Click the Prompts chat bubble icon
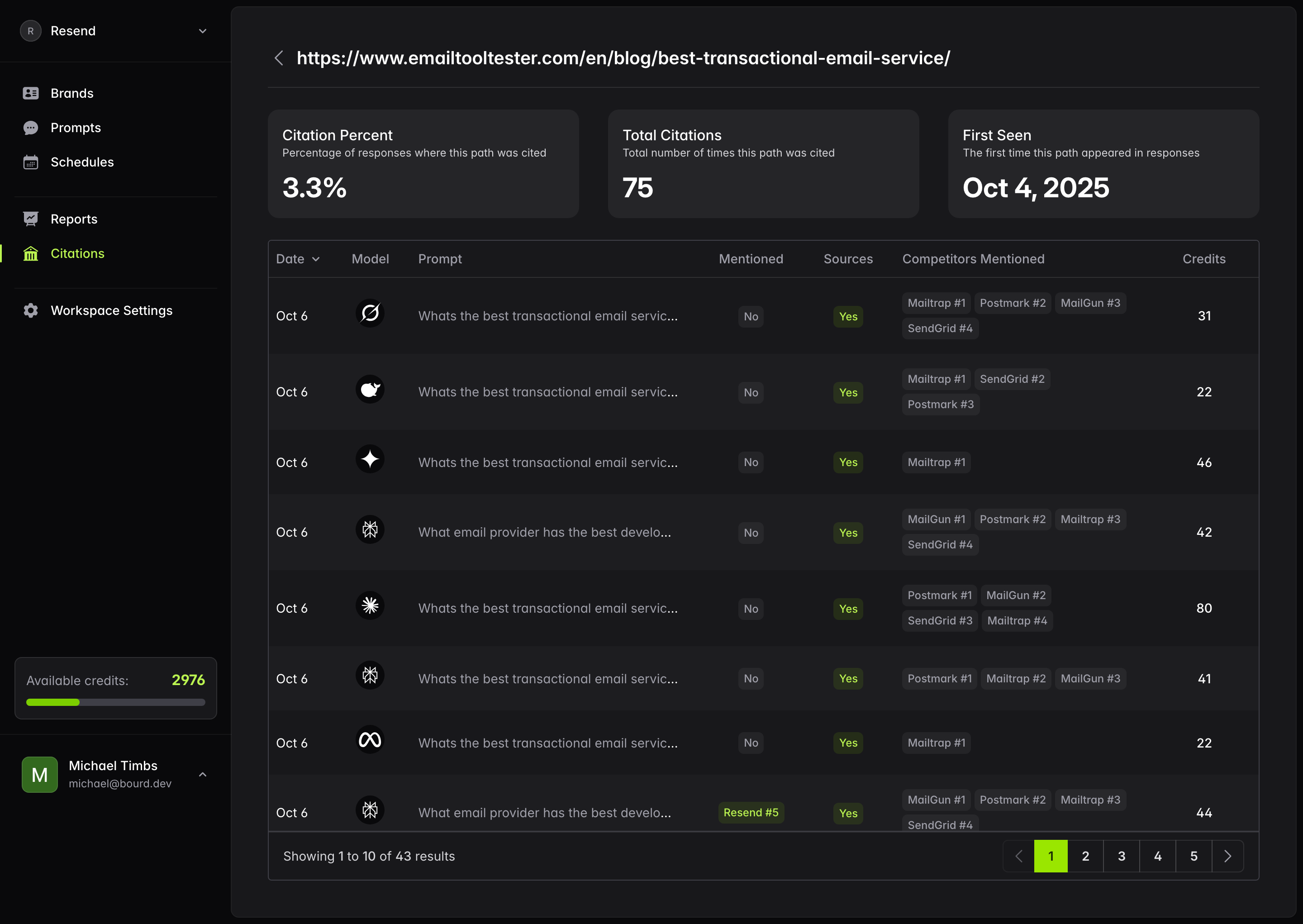 (x=31, y=128)
